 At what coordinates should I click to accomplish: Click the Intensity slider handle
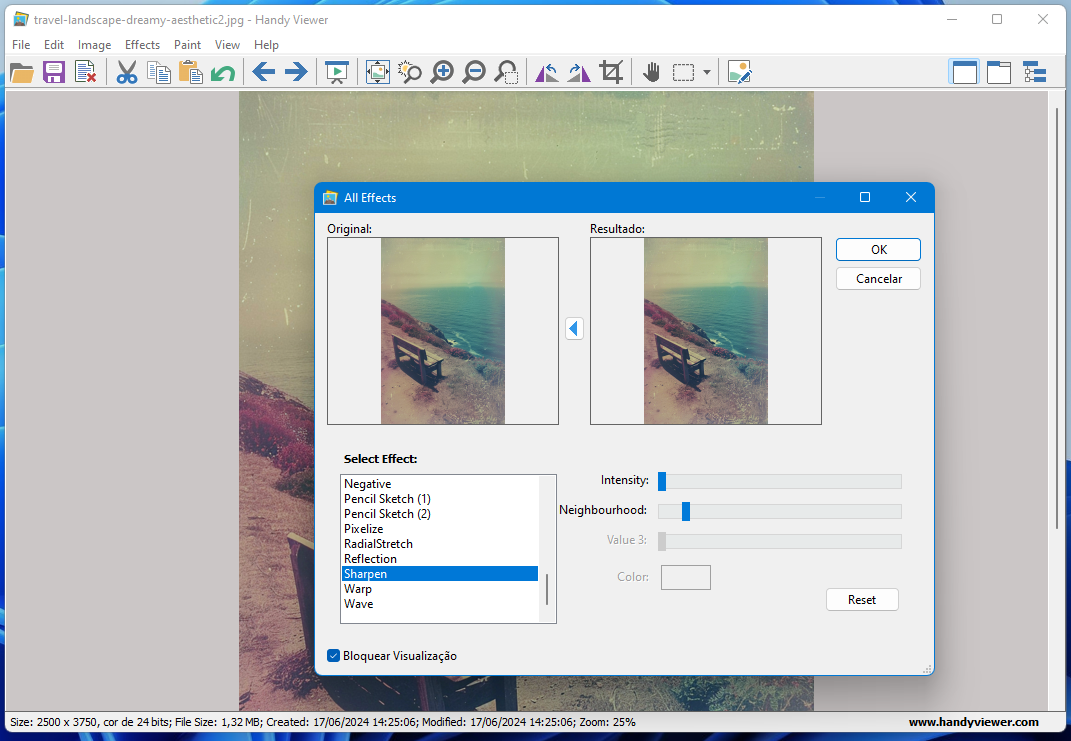pyautogui.click(x=662, y=481)
